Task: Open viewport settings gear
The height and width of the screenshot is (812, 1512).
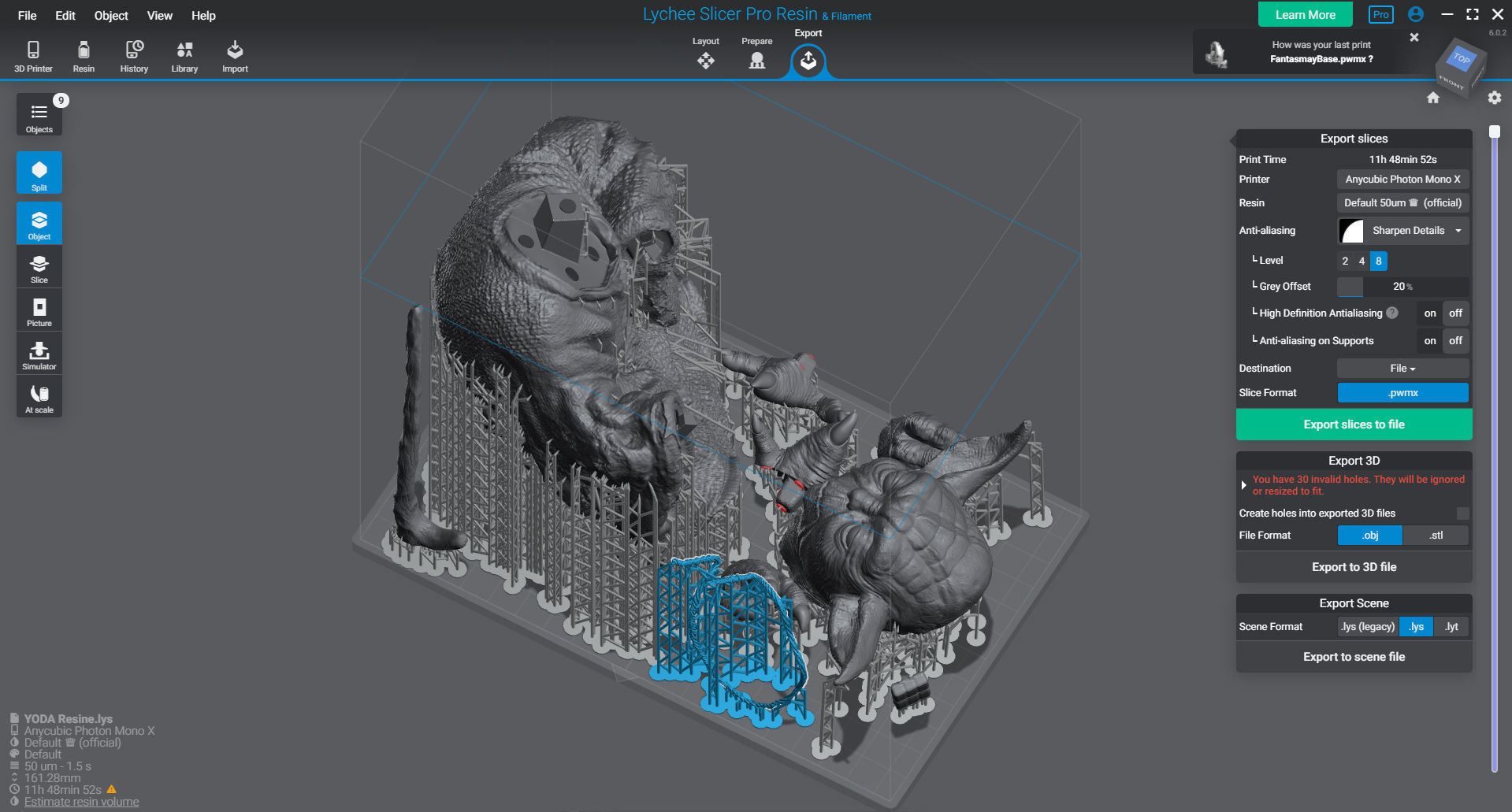Action: pyautogui.click(x=1495, y=98)
